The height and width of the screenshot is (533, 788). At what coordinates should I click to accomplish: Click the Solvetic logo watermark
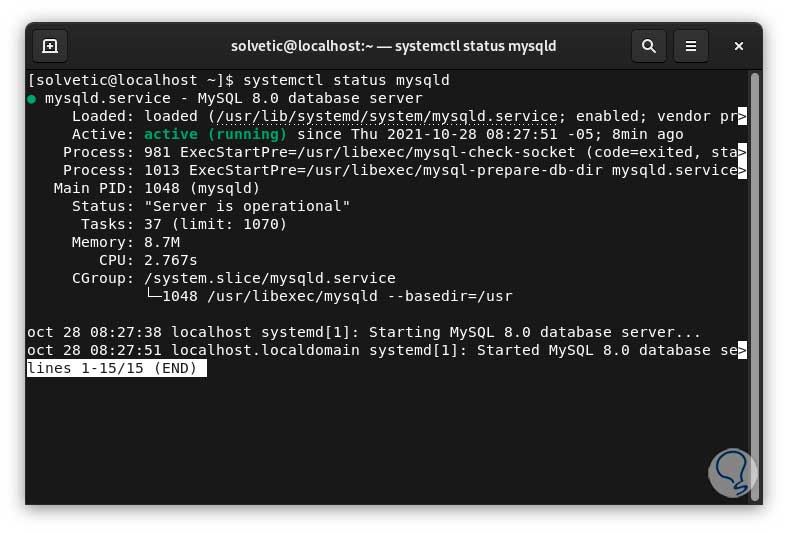tap(729, 471)
